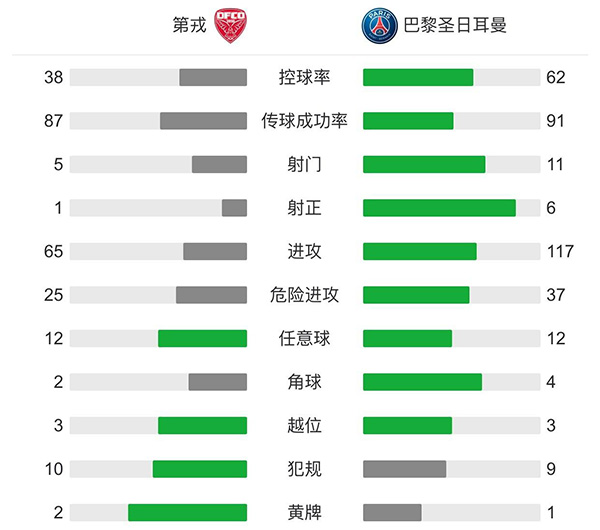600x530 pixels.
Task: Click Dijon's green 越位 offside bar
Action: [202, 425]
